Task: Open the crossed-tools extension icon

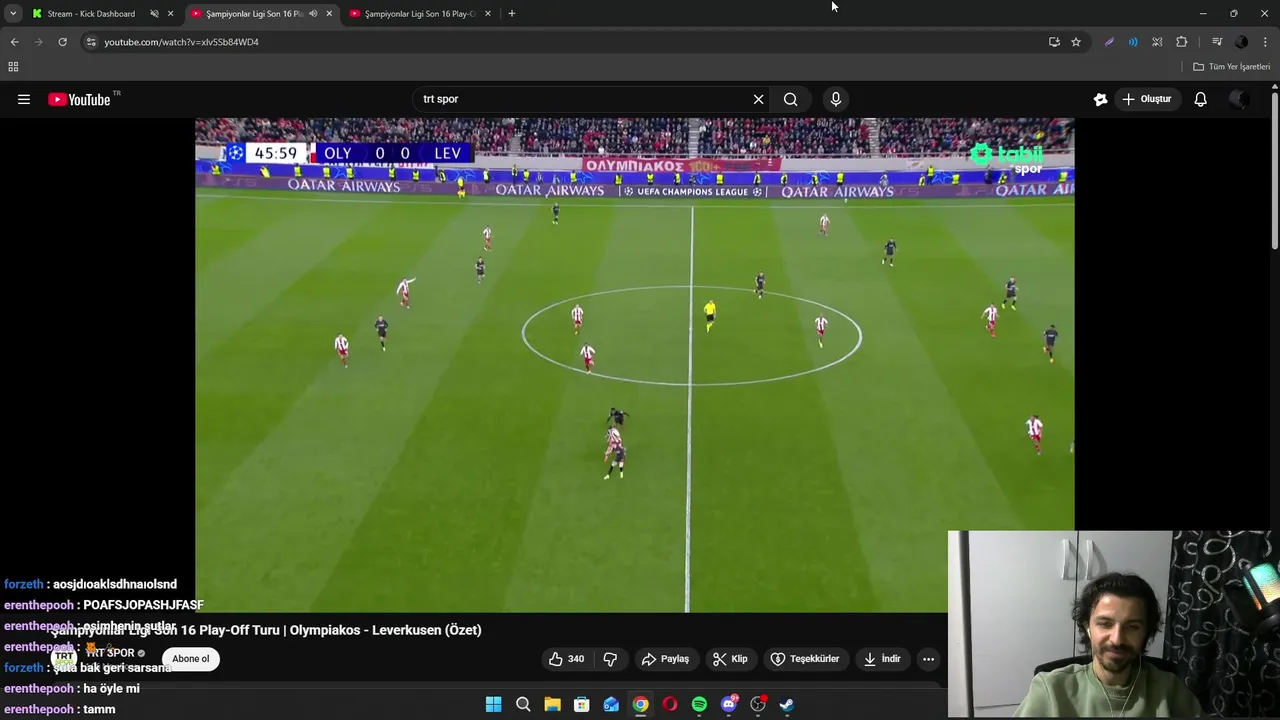Action: (1157, 42)
